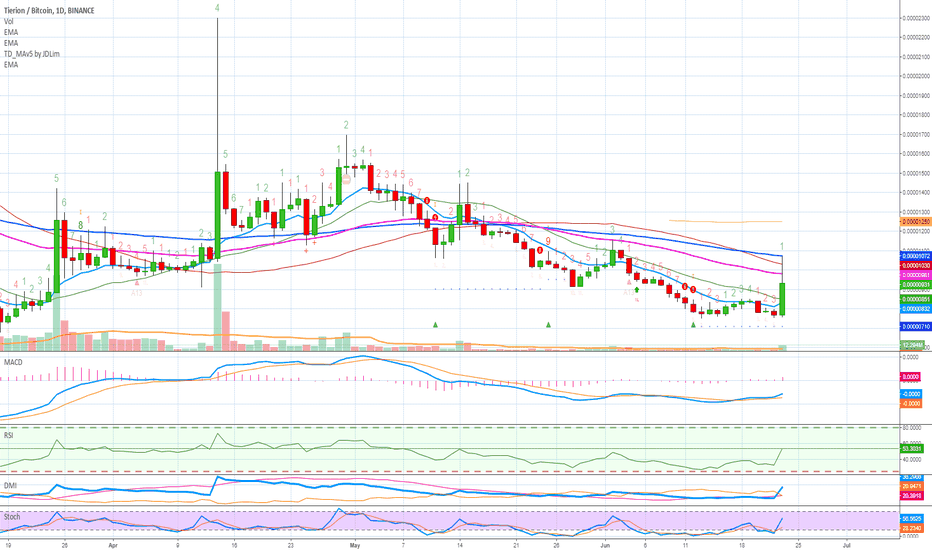This screenshot has width=932, height=550.
Task: Click the RSI pane label
Action: coord(8,435)
